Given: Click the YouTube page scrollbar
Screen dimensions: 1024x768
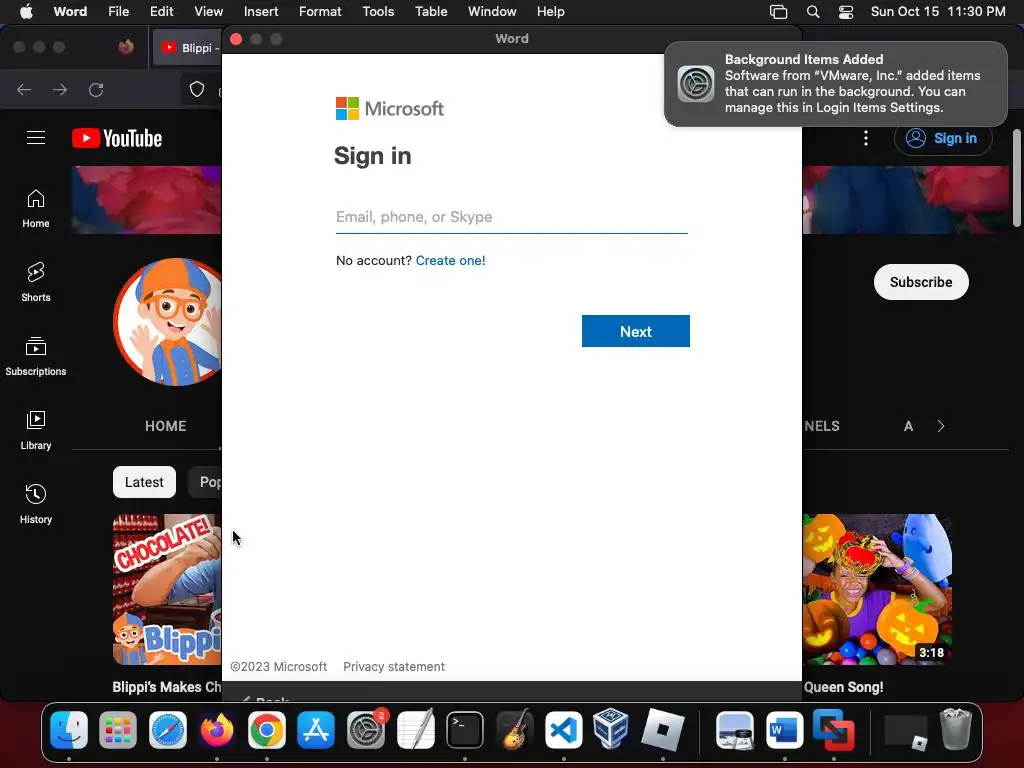Looking at the screenshot, I should pyautogui.click(x=1016, y=178).
